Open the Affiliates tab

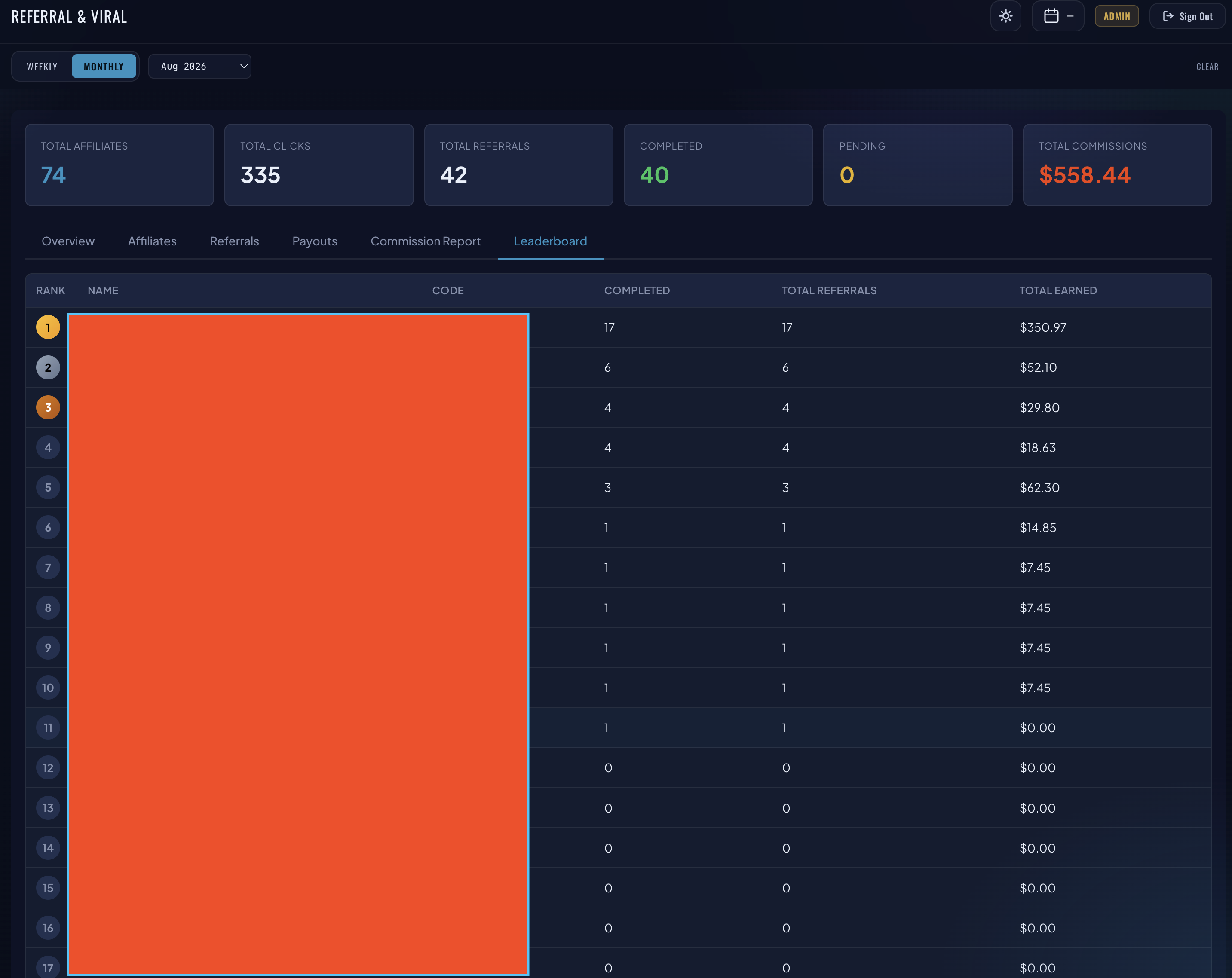tap(152, 241)
